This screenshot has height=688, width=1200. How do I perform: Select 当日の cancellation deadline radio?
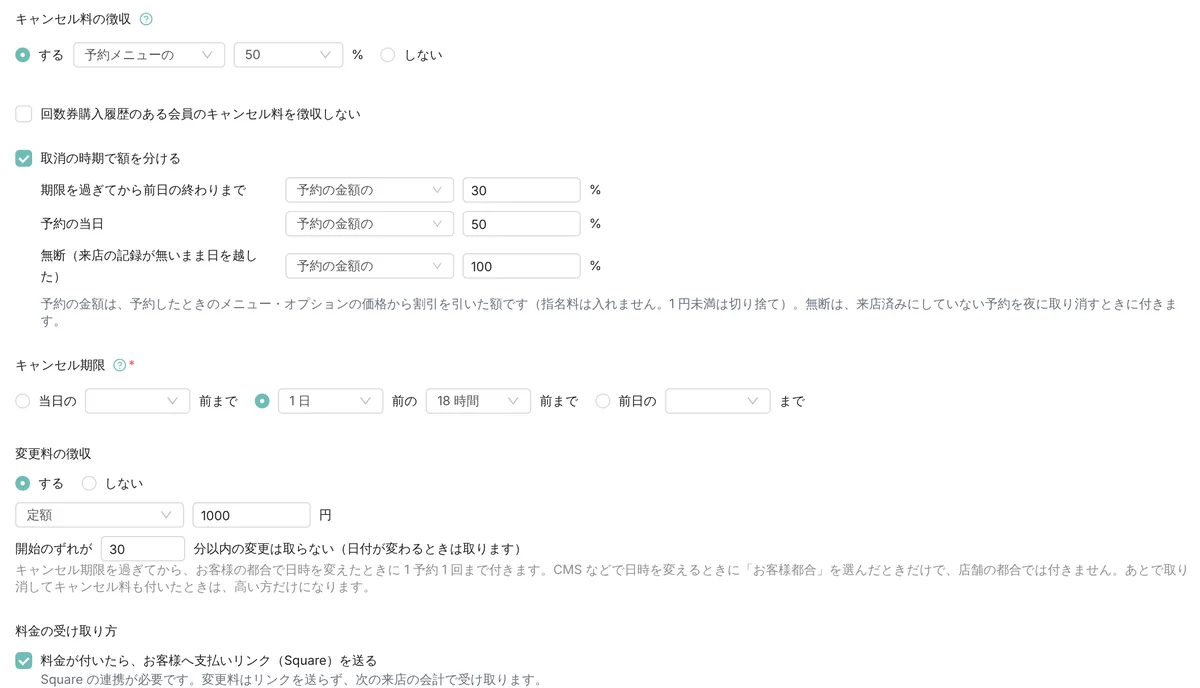pos(23,401)
